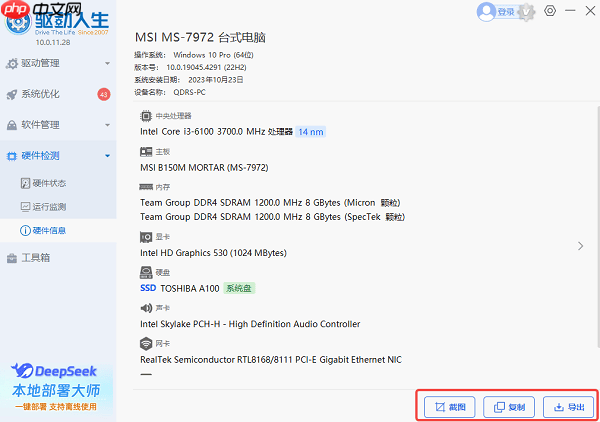Expand the 软件管理 dropdown arrow

[x=108, y=125]
